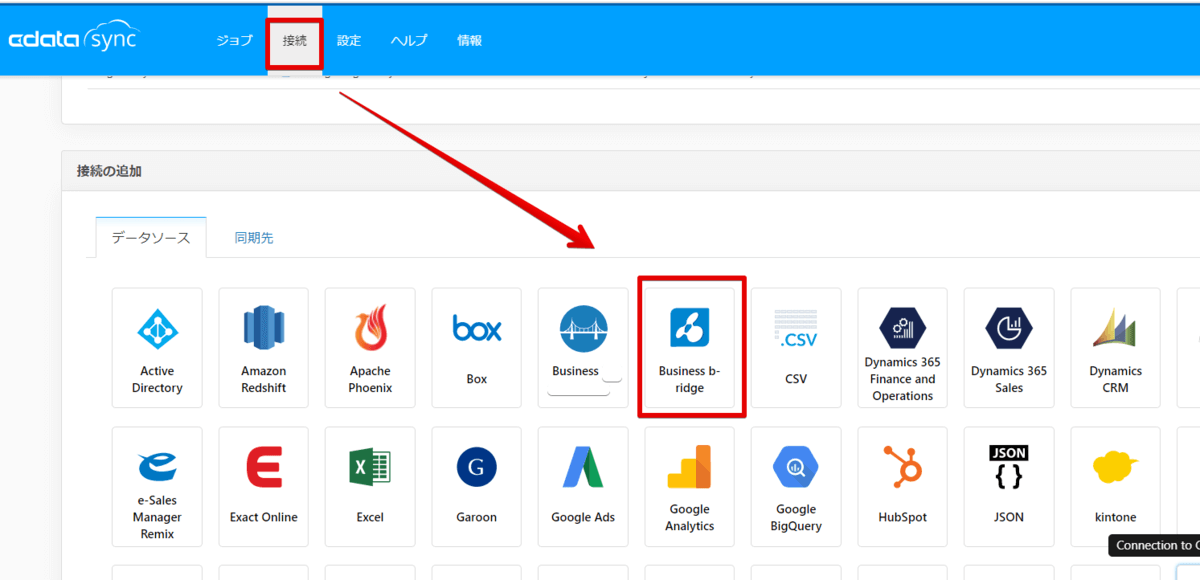Screen dimensions: 1200x580
Task: Choose the Apache Phoenix data source
Action: (370, 348)
